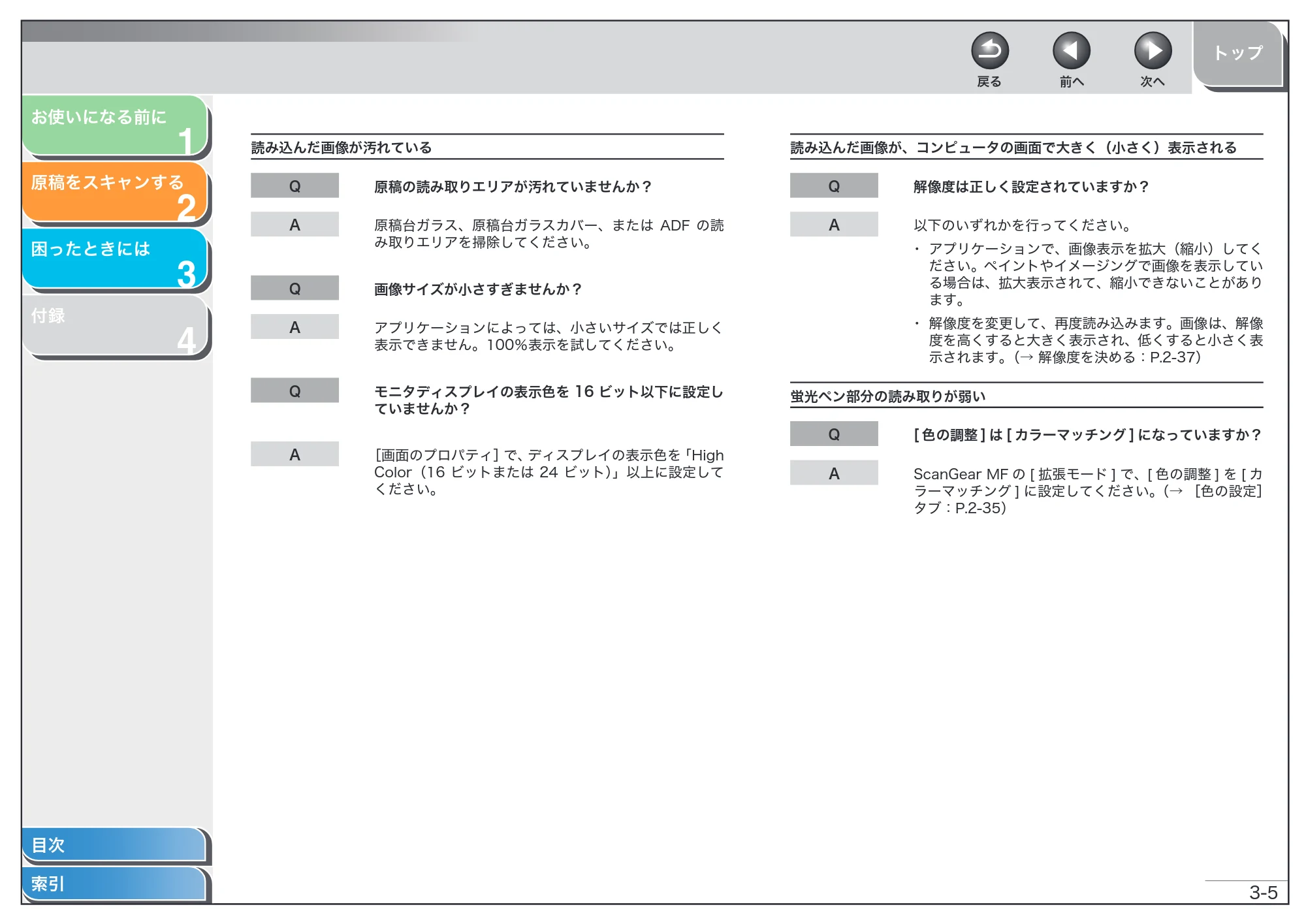Click question 原稿の読み取りエリアが汚れていませんか？
The width and height of the screenshot is (1306, 924).
513,187
